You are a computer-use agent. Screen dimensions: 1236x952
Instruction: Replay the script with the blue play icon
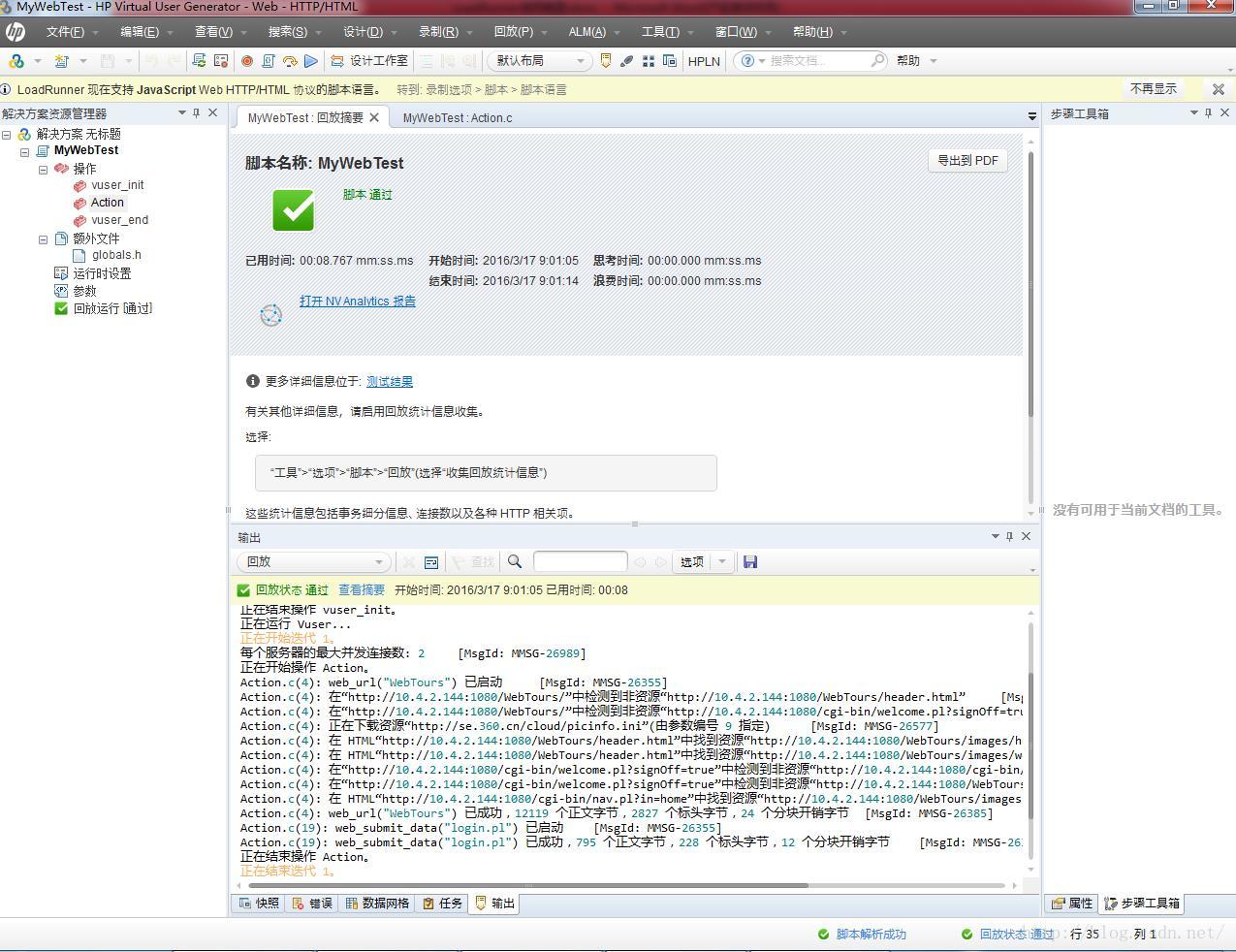click(x=310, y=61)
